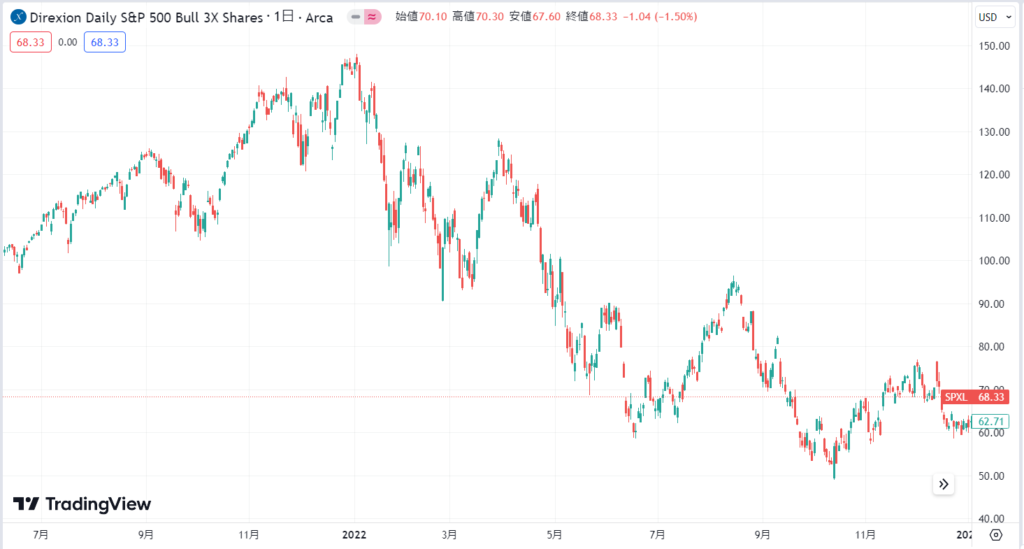Click the Arca exchange label
Viewport: 1024px width, 549px height.
coord(319,18)
